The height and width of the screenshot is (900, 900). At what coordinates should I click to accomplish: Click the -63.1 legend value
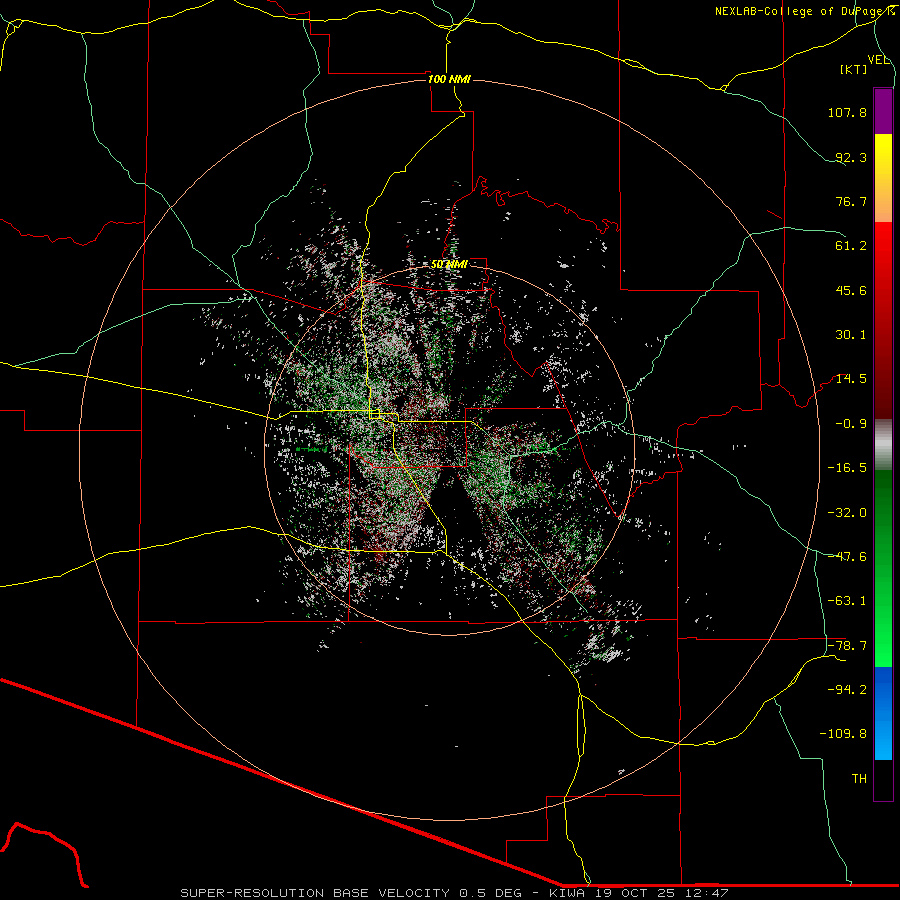[847, 601]
